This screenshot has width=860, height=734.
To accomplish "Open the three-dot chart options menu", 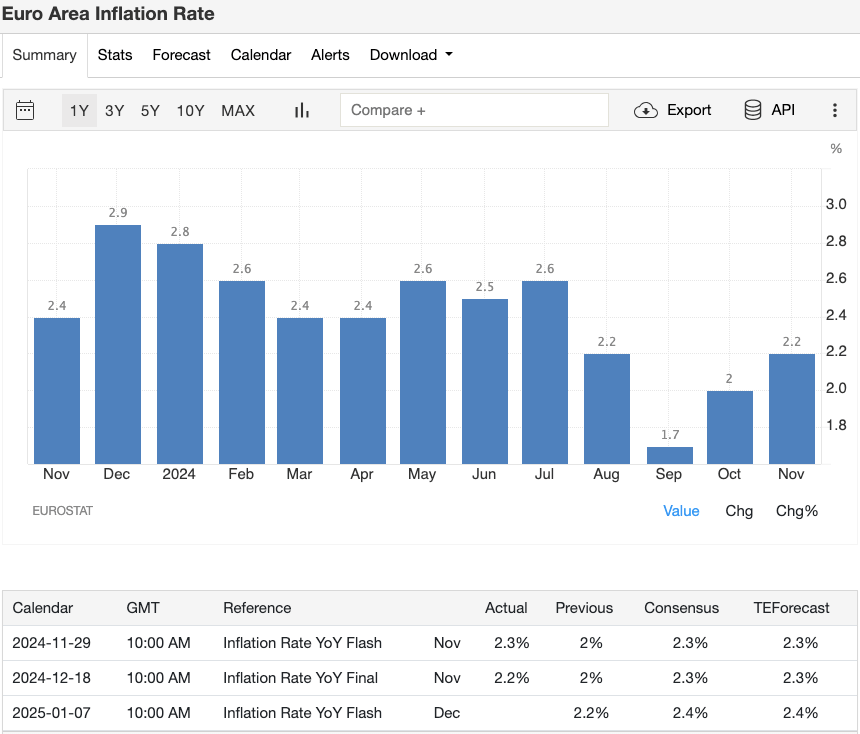I will pos(835,110).
